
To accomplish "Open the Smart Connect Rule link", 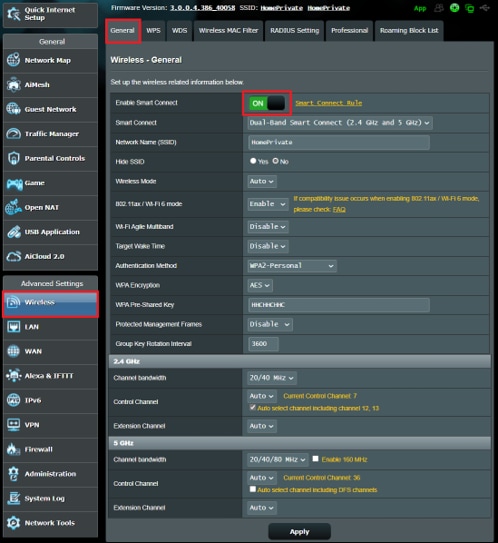I will pos(329,103).
